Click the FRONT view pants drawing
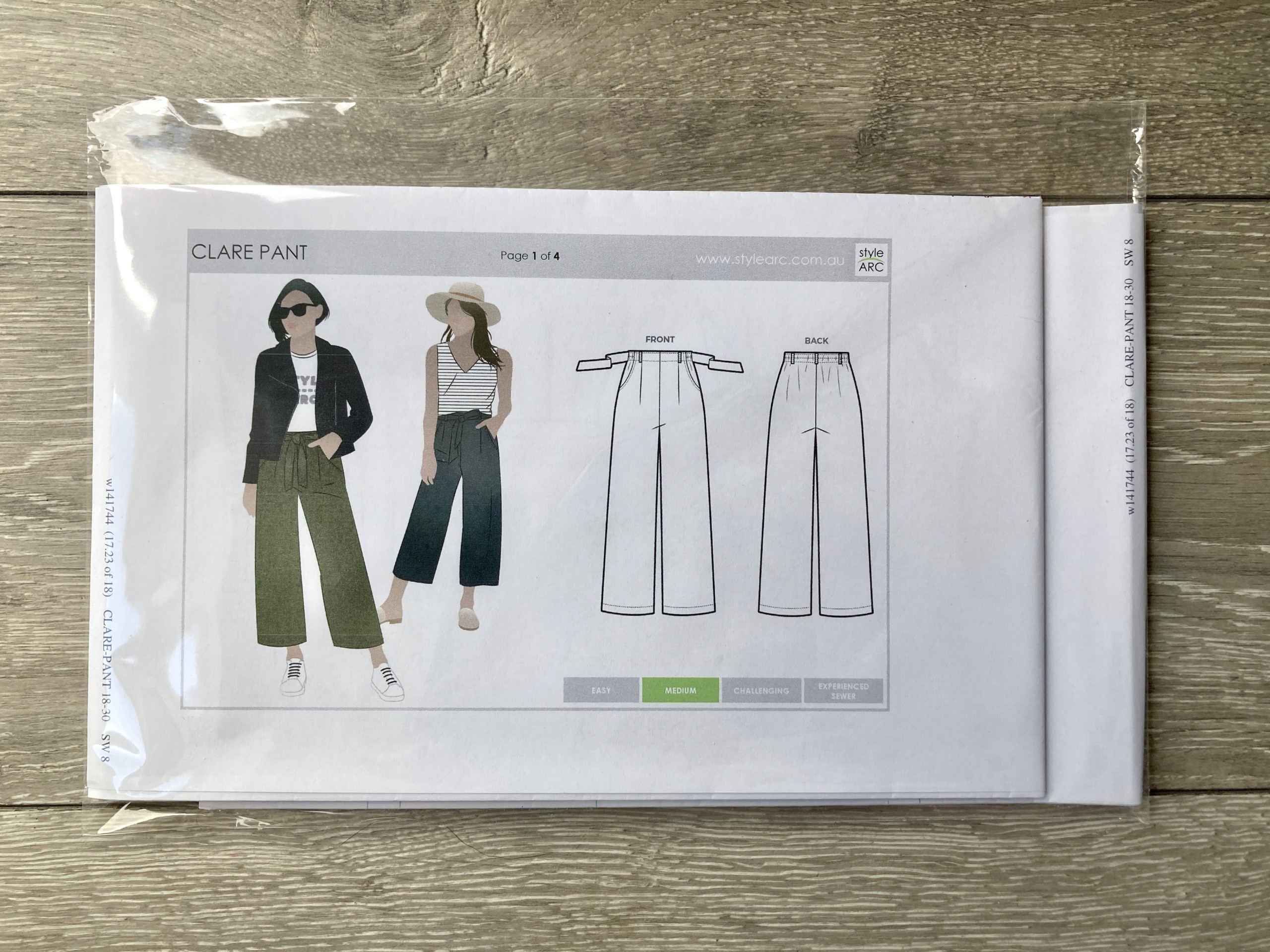Viewport: 1270px width, 952px height. coord(660,488)
